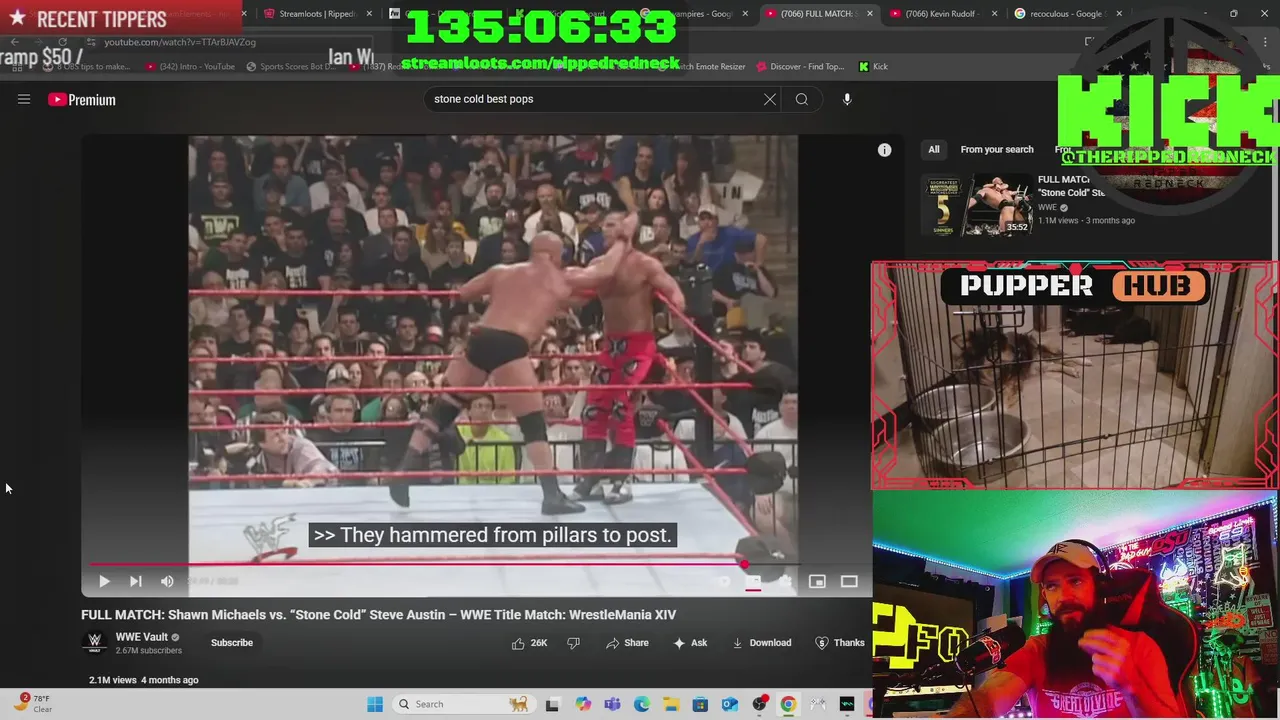The image size is (1280, 720).
Task: Open the Discover - Find Top bookmark
Action: 801,67
